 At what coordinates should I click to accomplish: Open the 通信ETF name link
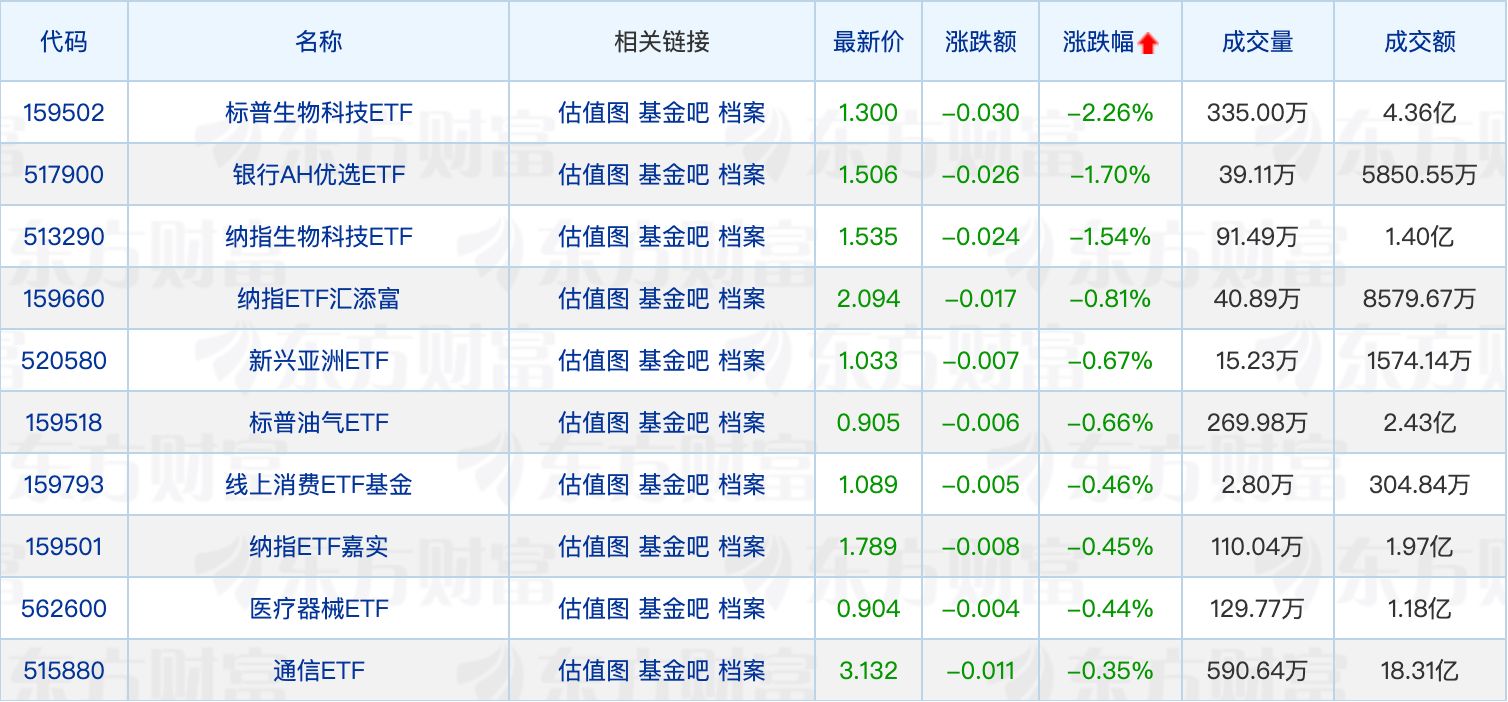point(318,671)
